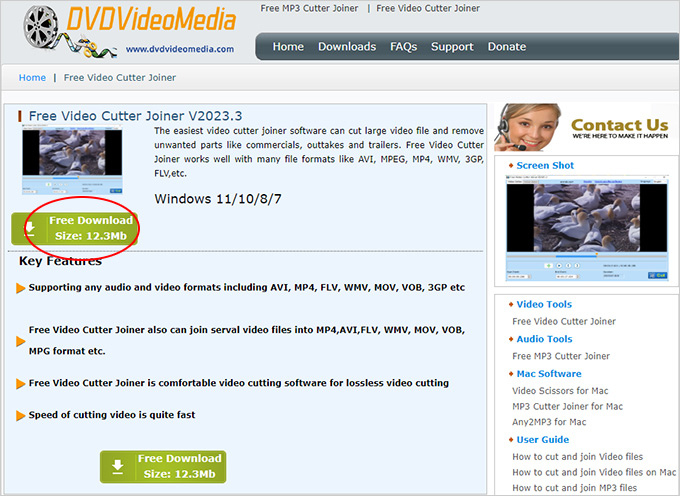The height and width of the screenshot is (496, 680).
Task: Click the red diamond bullet beside Mac Software
Action: pyautogui.click(x=511, y=374)
